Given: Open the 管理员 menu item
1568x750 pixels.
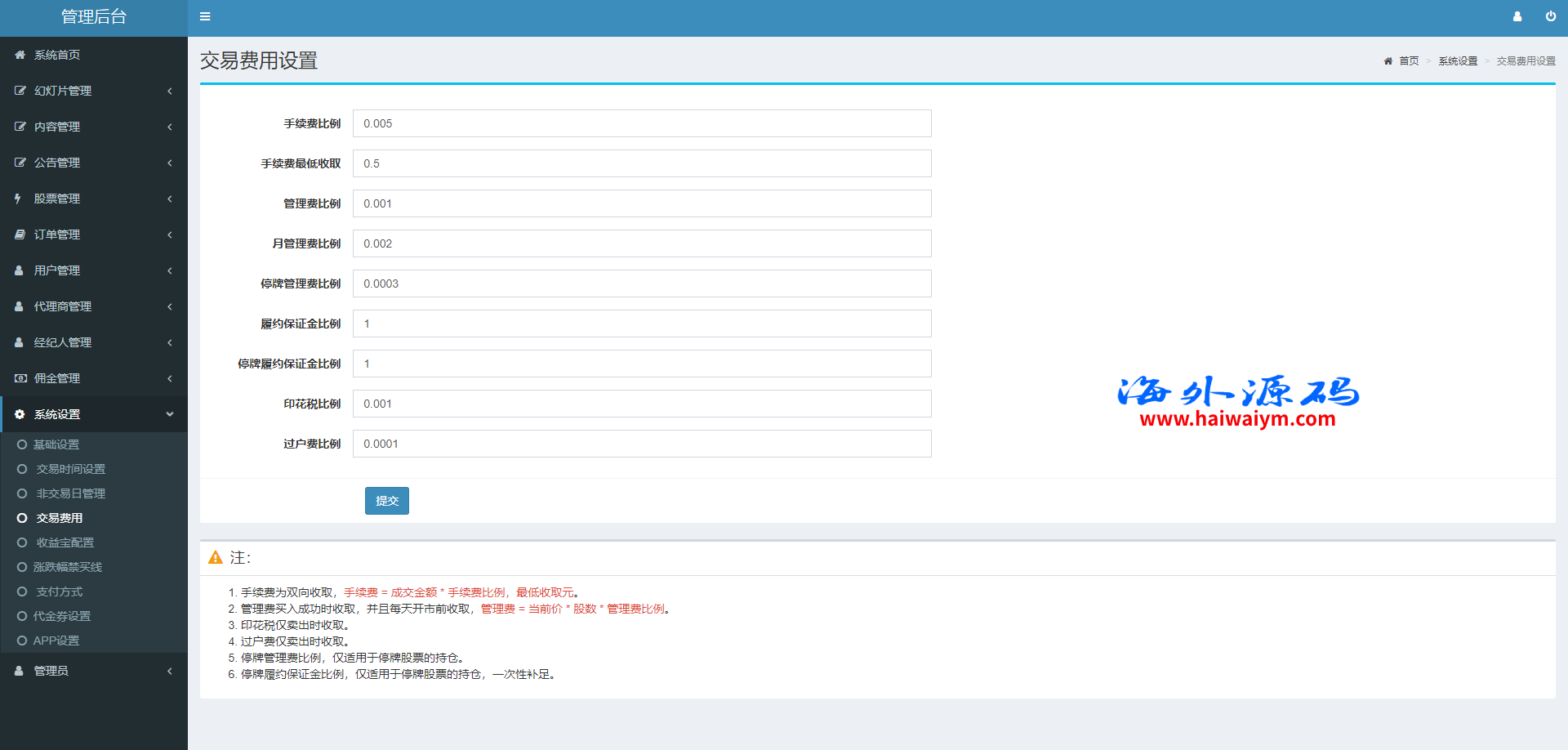Looking at the screenshot, I should (x=51, y=671).
